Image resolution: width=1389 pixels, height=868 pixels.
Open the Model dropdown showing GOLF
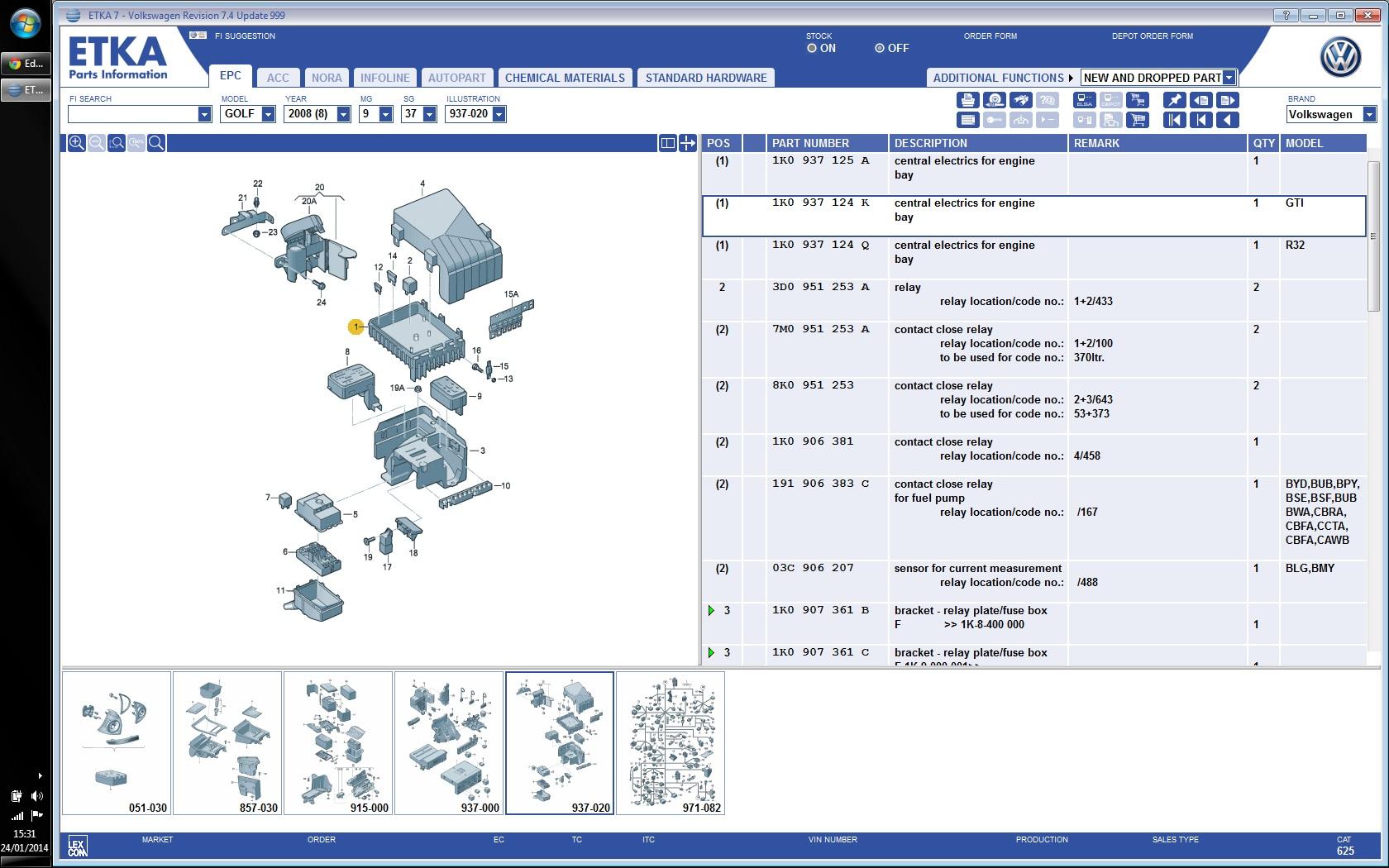[268, 114]
